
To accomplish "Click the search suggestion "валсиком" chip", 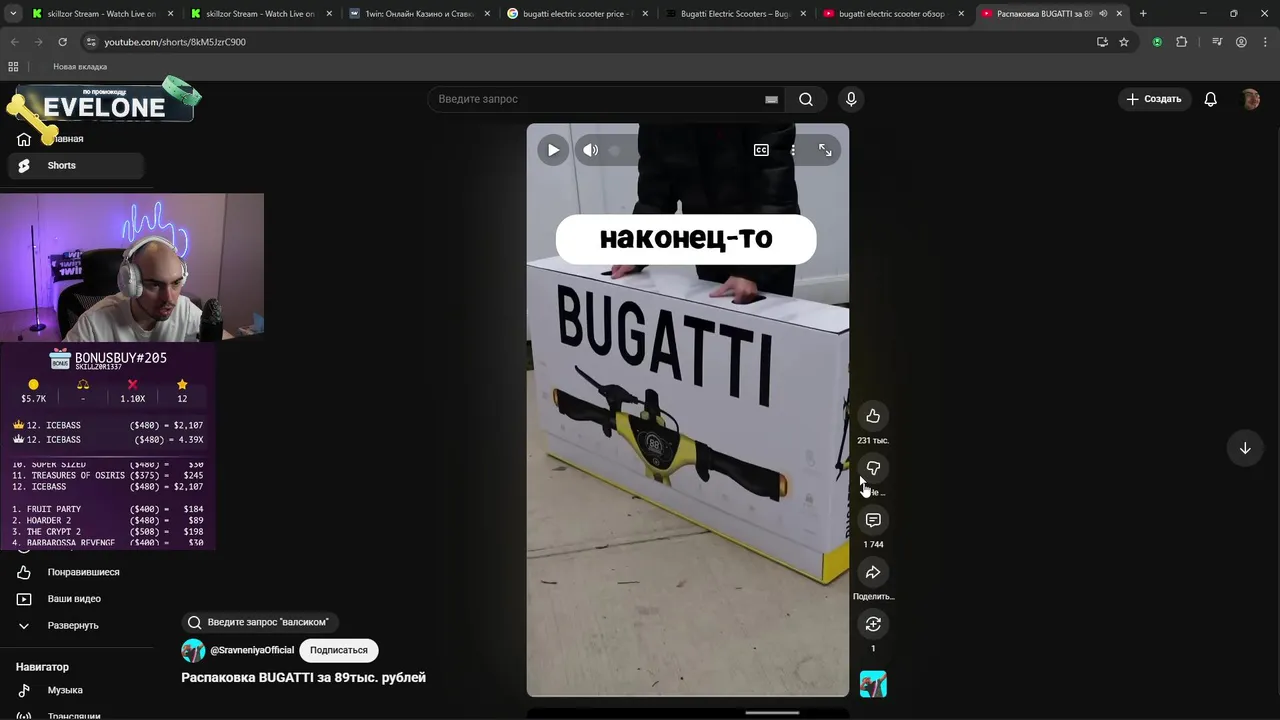I will pyautogui.click(x=258, y=622).
